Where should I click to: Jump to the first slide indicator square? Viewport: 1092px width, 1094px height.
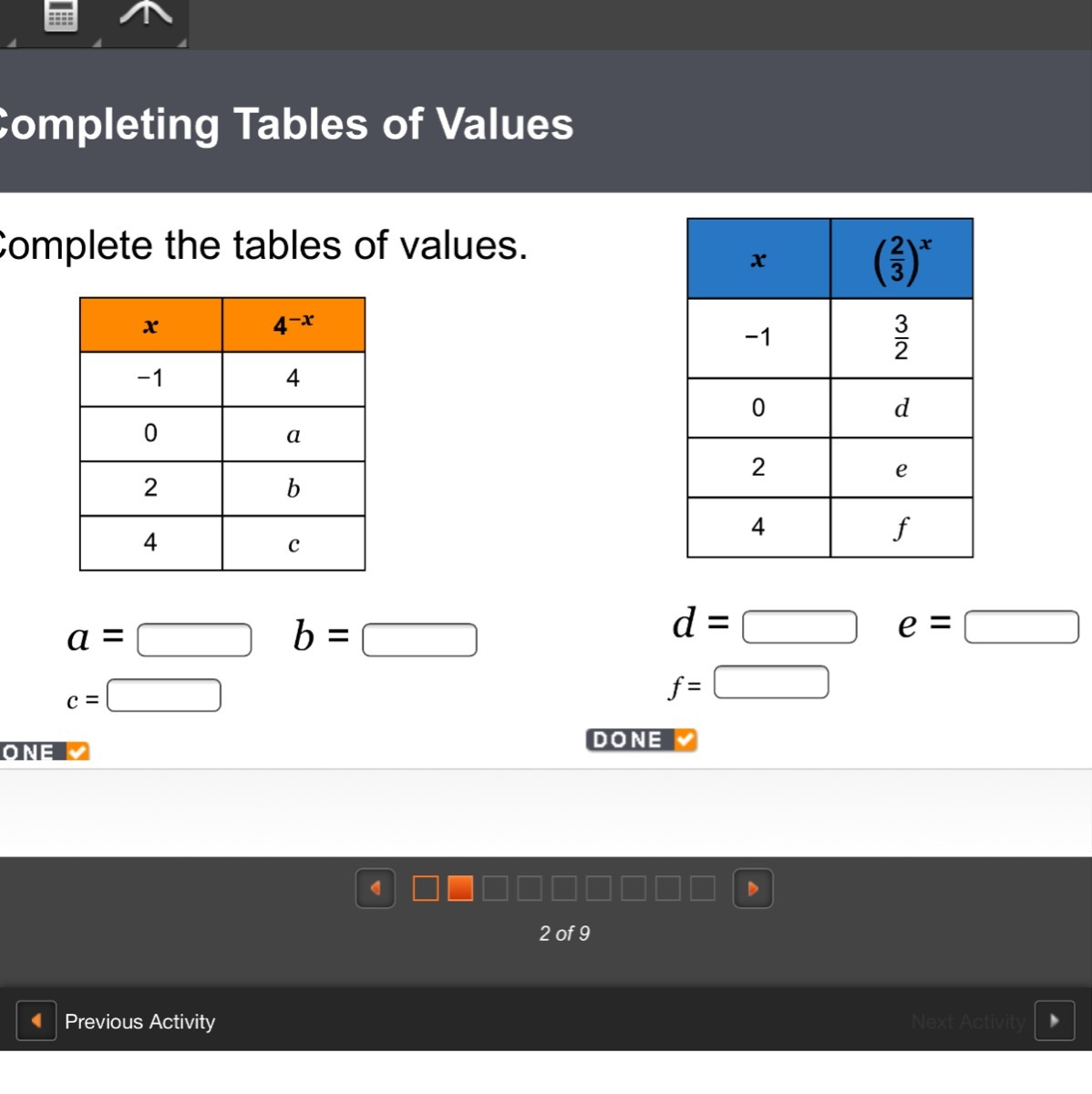pos(426,889)
